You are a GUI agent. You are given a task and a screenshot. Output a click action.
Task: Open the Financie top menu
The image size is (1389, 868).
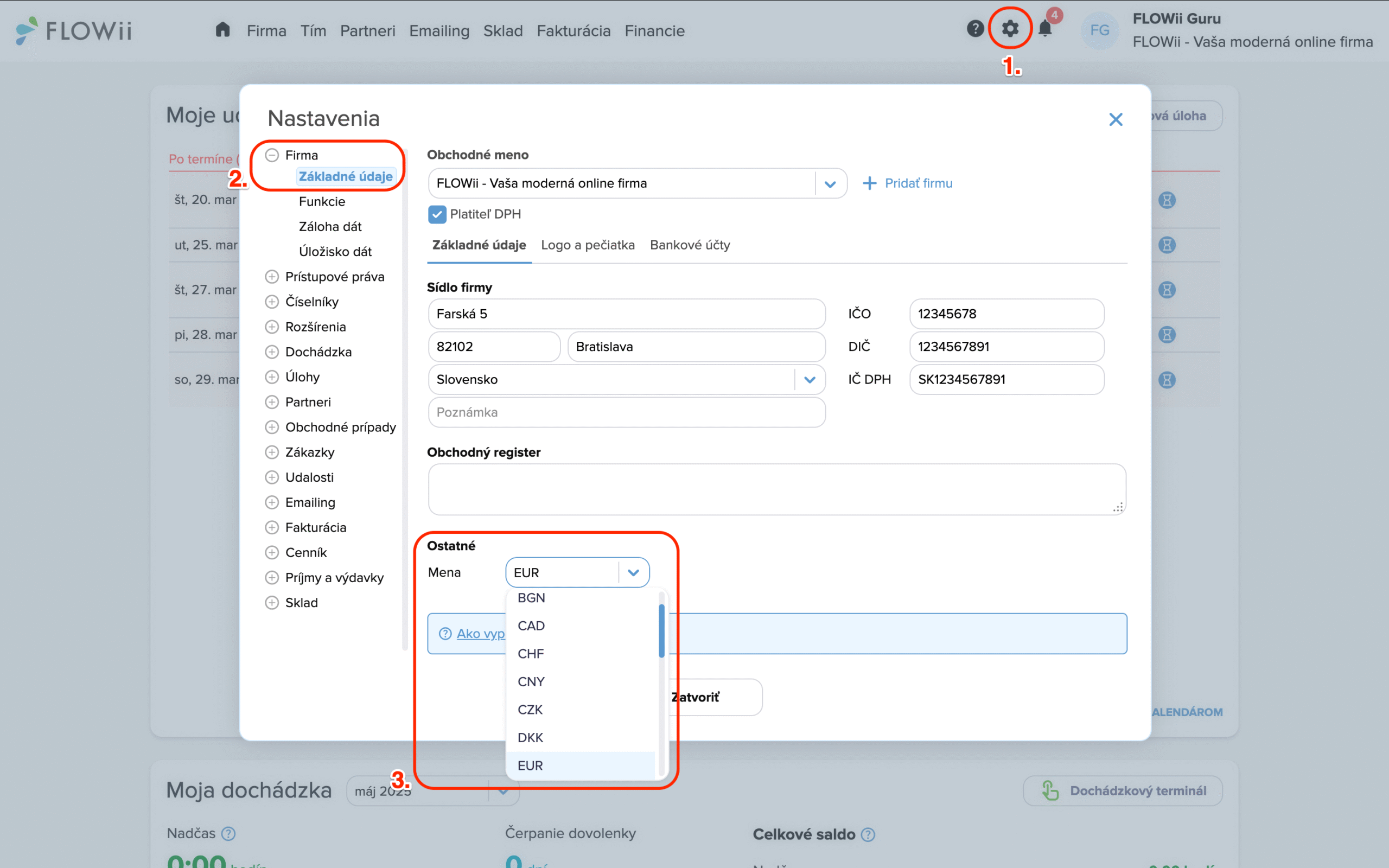[x=654, y=31]
